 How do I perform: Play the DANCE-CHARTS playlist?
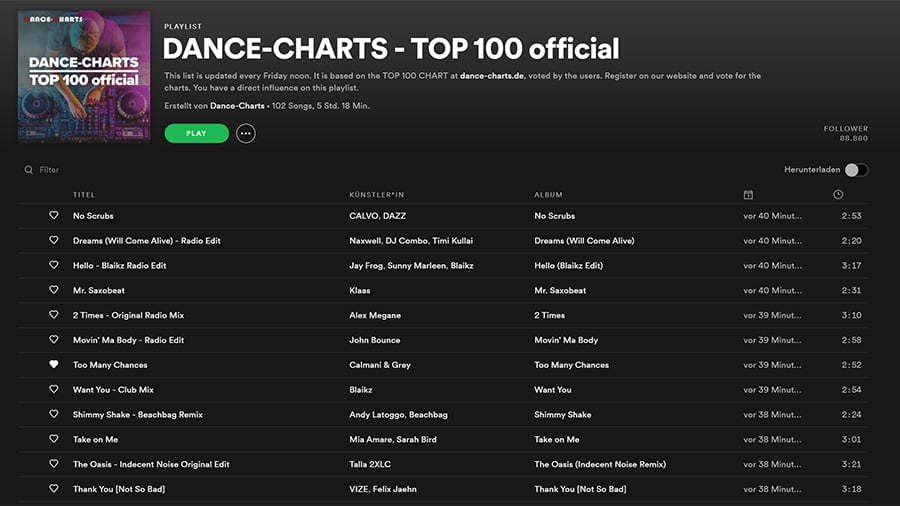click(x=196, y=133)
